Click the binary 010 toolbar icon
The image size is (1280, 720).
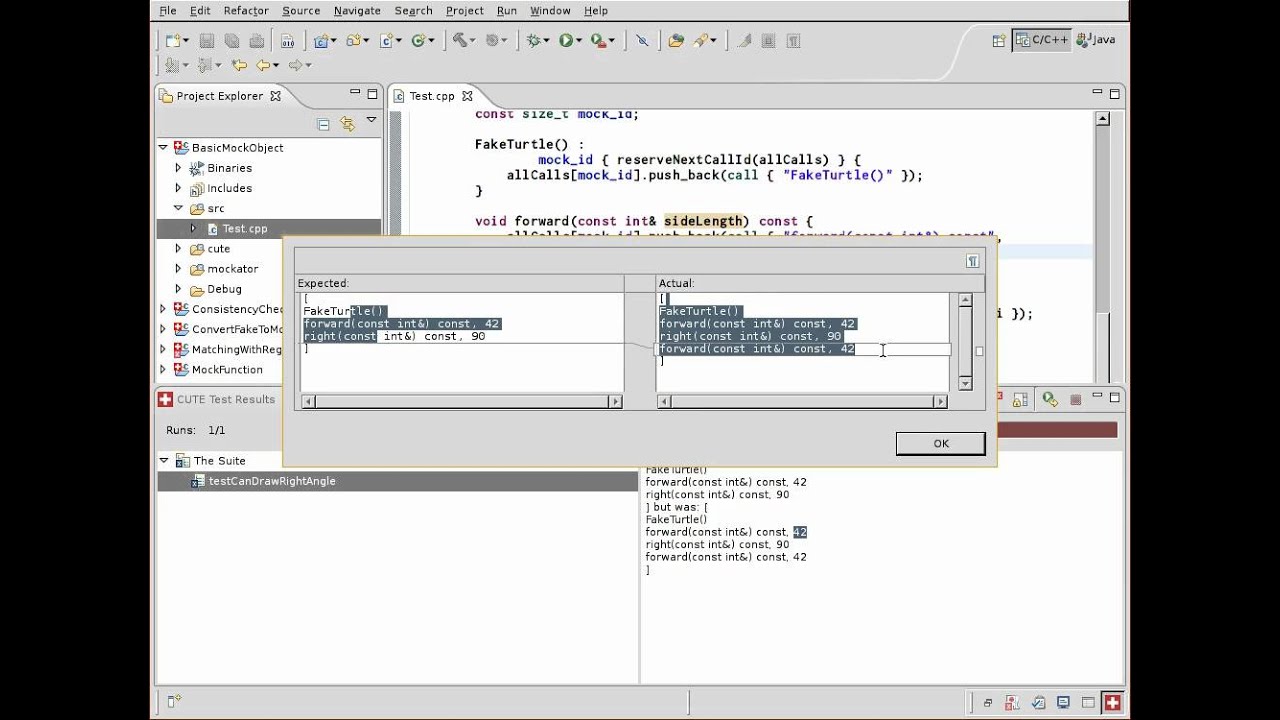(287, 40)
